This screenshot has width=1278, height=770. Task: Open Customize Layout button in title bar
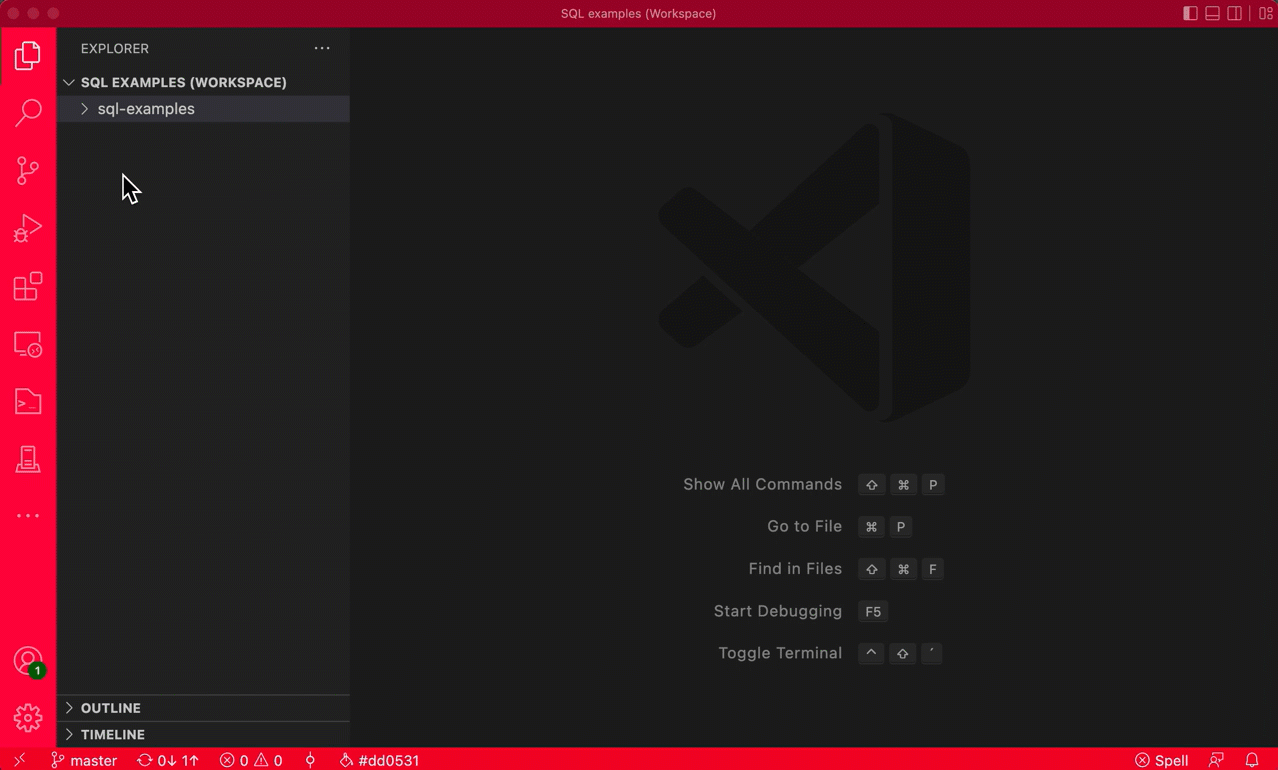[x=1265, y=13]
